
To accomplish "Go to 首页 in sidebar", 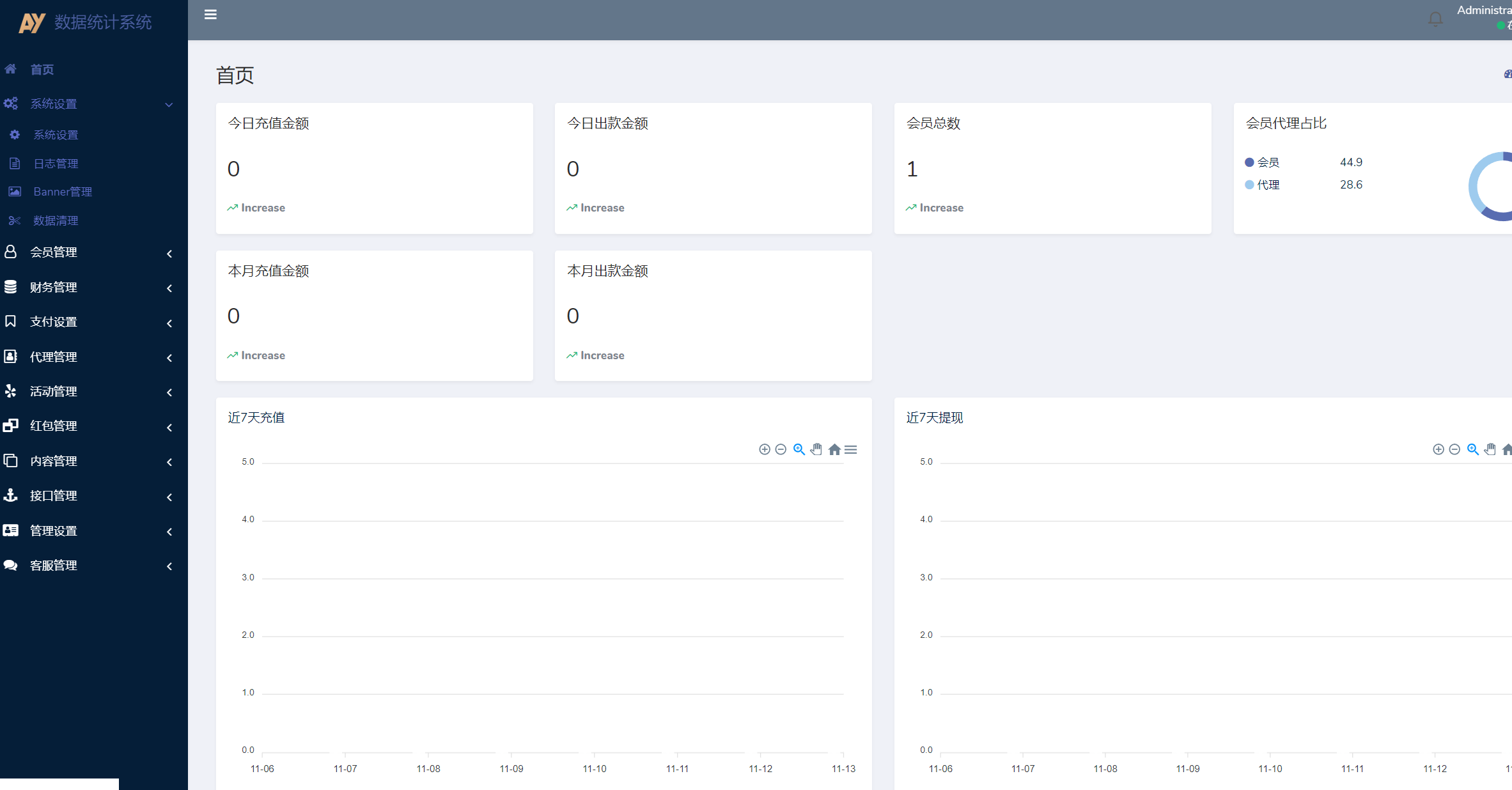I will pos(42,70).
